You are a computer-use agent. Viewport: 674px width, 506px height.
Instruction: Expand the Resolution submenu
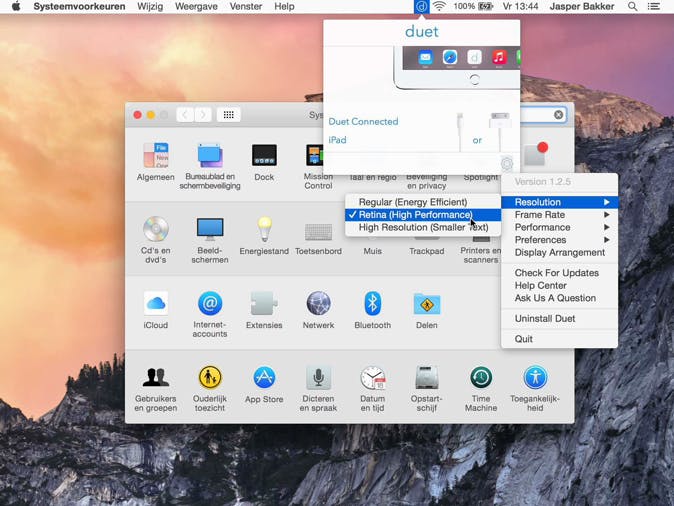(x=560, y=202)
